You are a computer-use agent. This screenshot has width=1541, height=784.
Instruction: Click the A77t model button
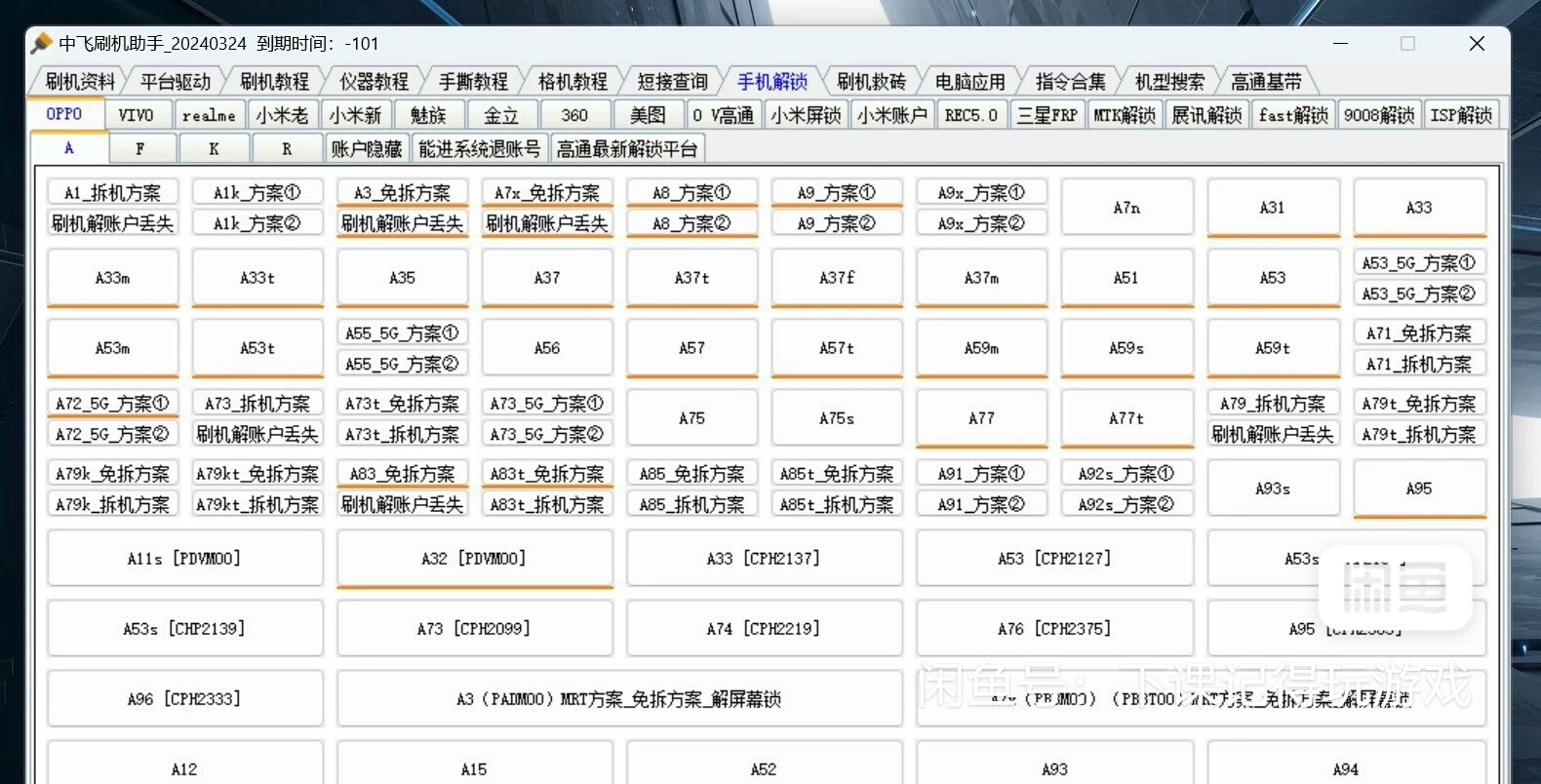1126,418
